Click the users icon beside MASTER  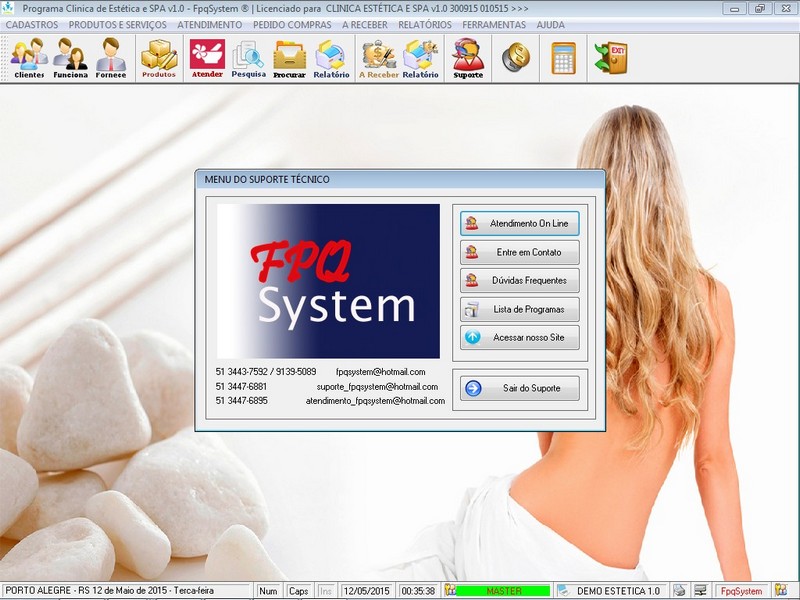[450, 590]
